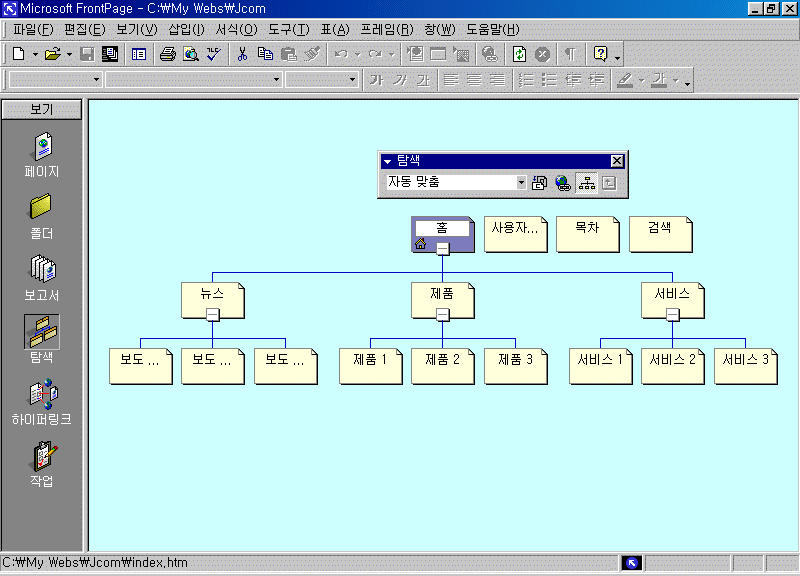The image size is (800, 576).
Task: Click Font Color swatch button
Action: tap(659, 80)
